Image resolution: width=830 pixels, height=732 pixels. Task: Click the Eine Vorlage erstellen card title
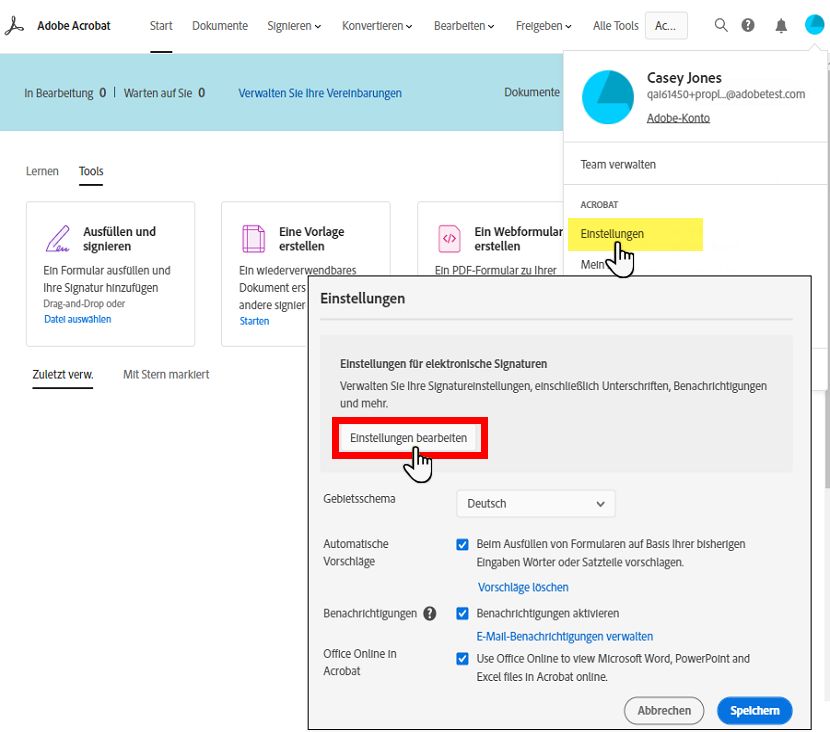(311, 239)
